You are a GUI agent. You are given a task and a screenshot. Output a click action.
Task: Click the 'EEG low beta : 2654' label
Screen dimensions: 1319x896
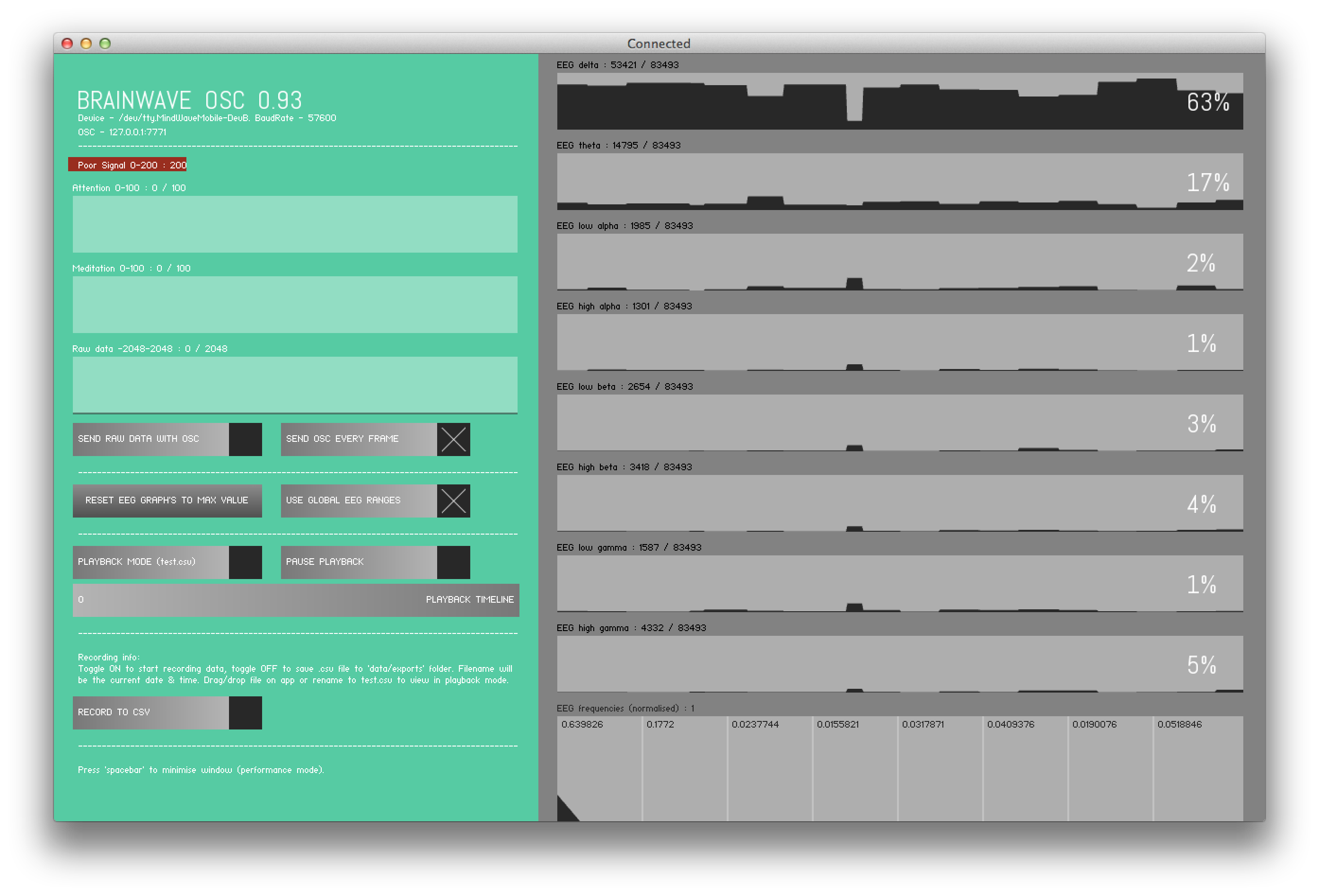coord(625,387)
